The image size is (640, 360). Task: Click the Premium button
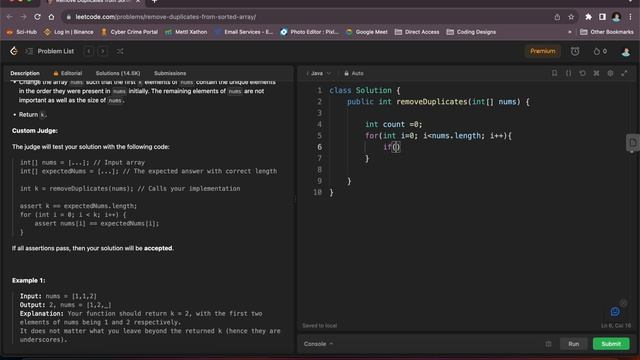point(542,51)
